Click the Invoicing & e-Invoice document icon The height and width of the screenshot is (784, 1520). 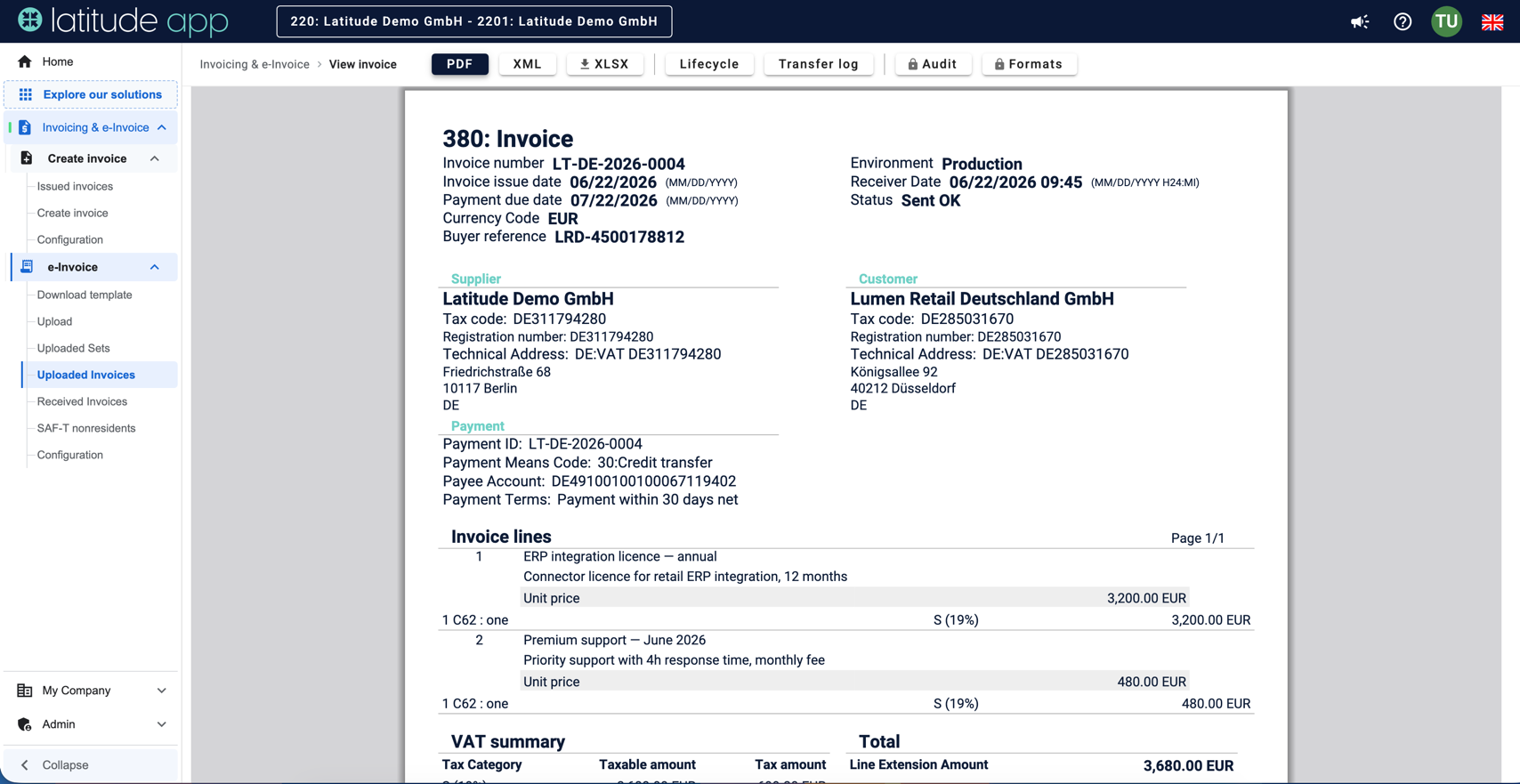coord(25,127)
